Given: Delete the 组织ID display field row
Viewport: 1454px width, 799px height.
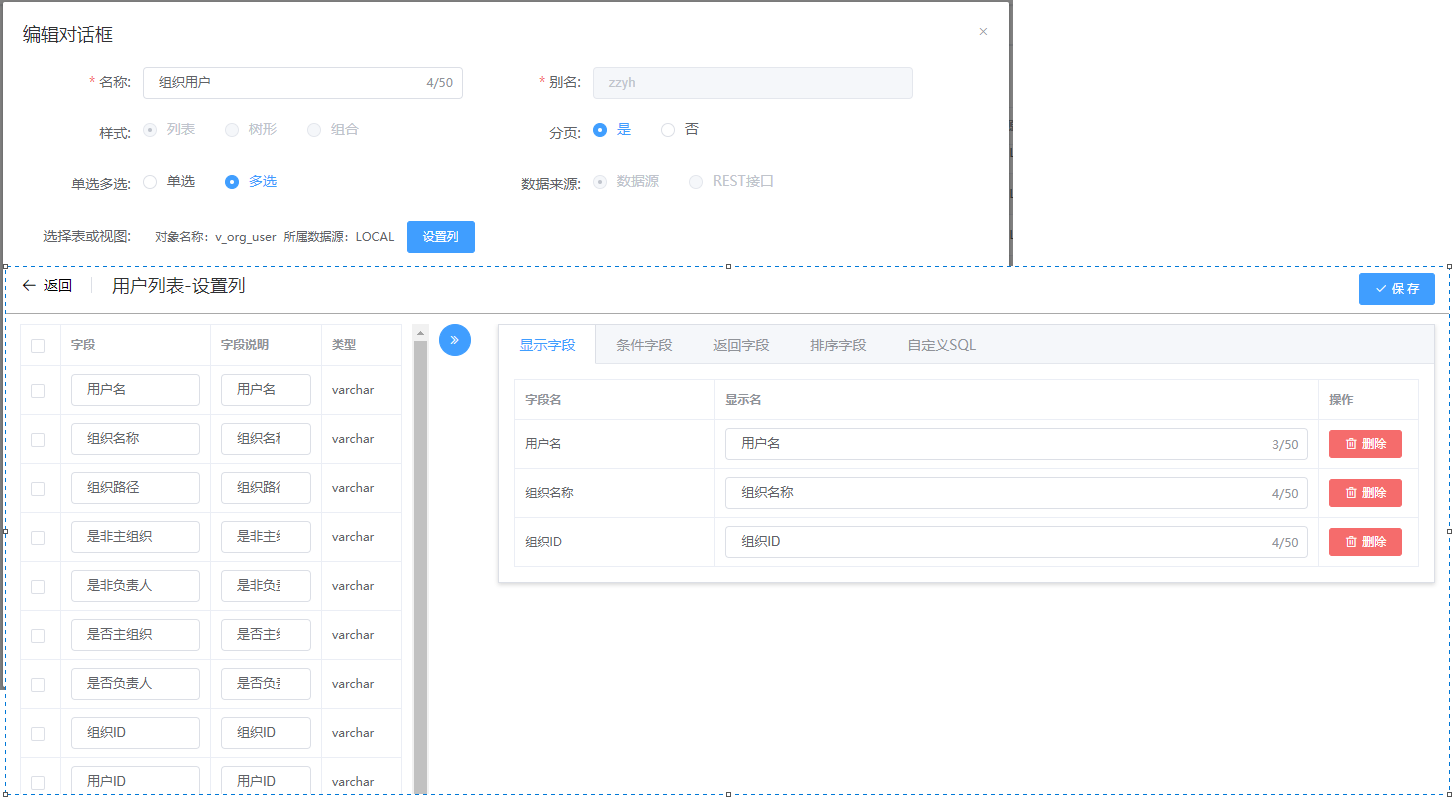Looking at the screenshot, I should click(x=1364, y=542).
